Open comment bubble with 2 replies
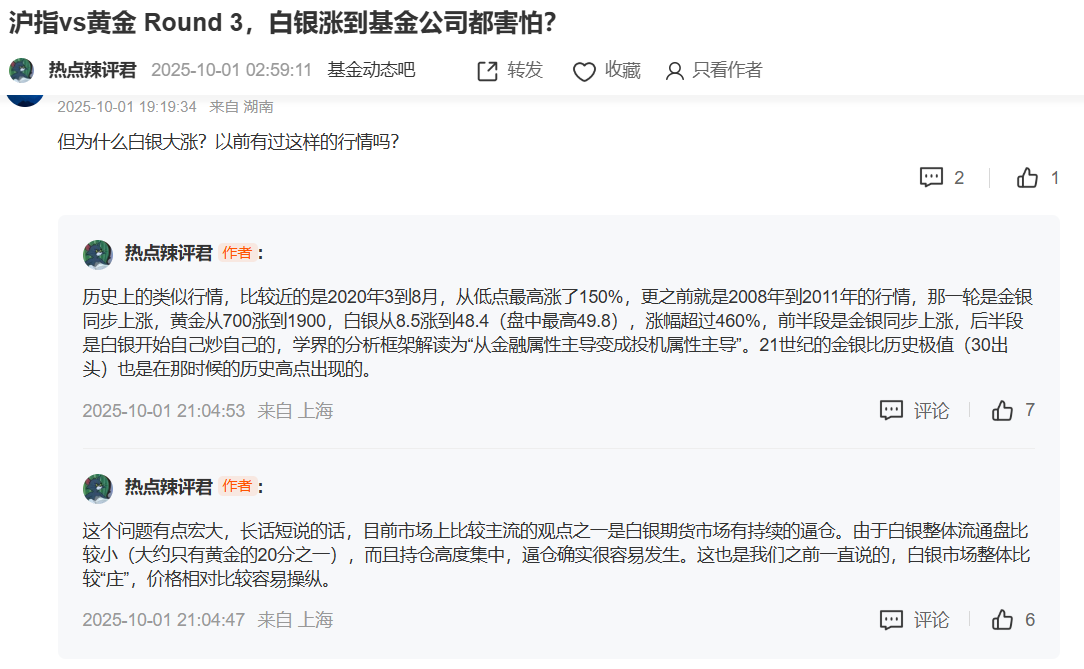The width and height of the screenshot is (1084, 669). point(931,178)
